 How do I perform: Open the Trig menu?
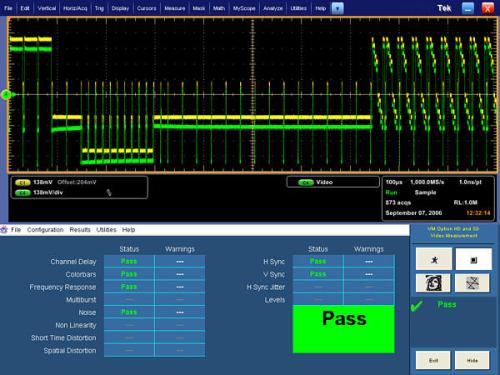pos(99,8)
